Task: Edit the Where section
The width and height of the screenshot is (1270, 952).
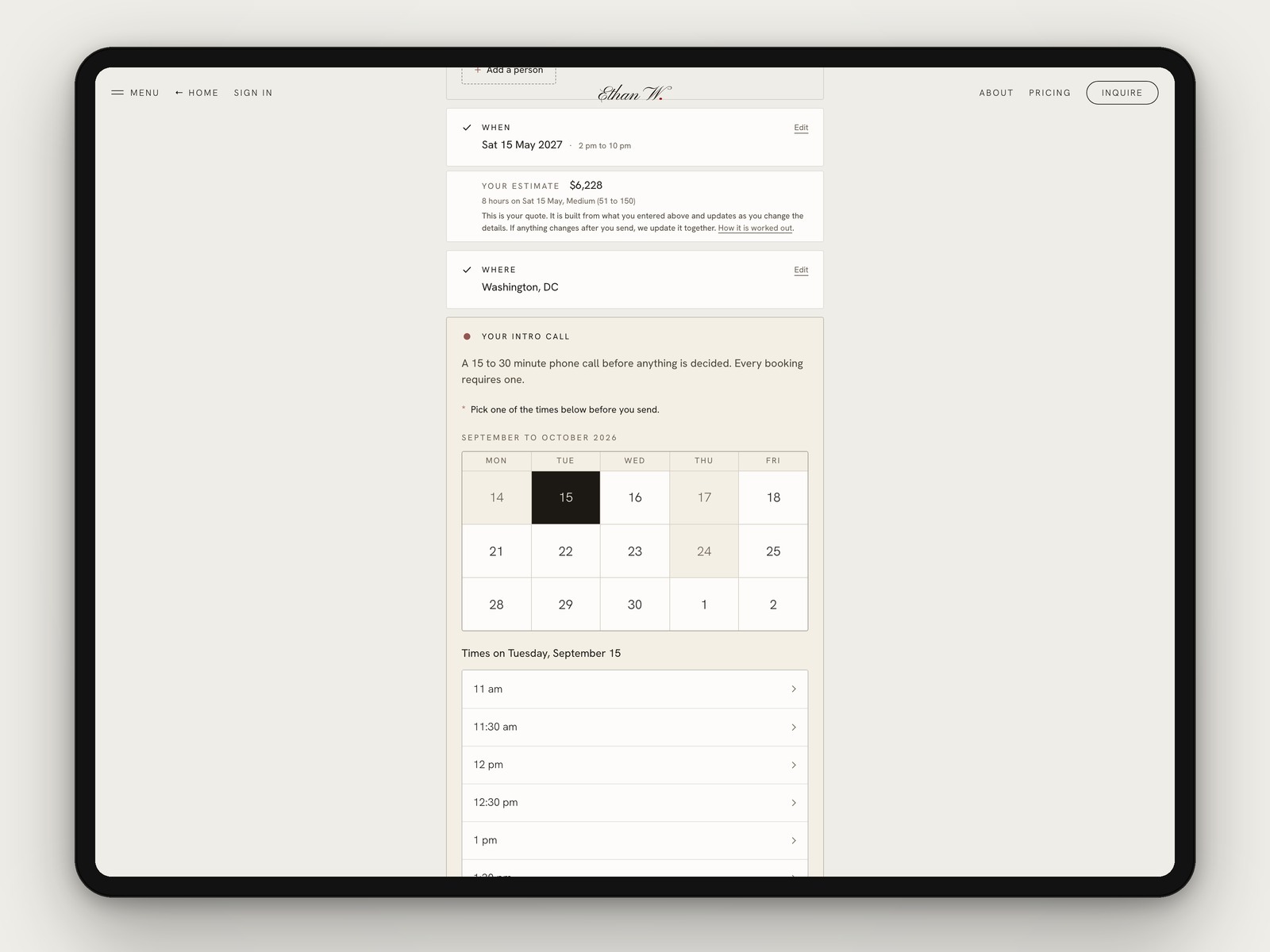Action: click(x=801, y=270)
